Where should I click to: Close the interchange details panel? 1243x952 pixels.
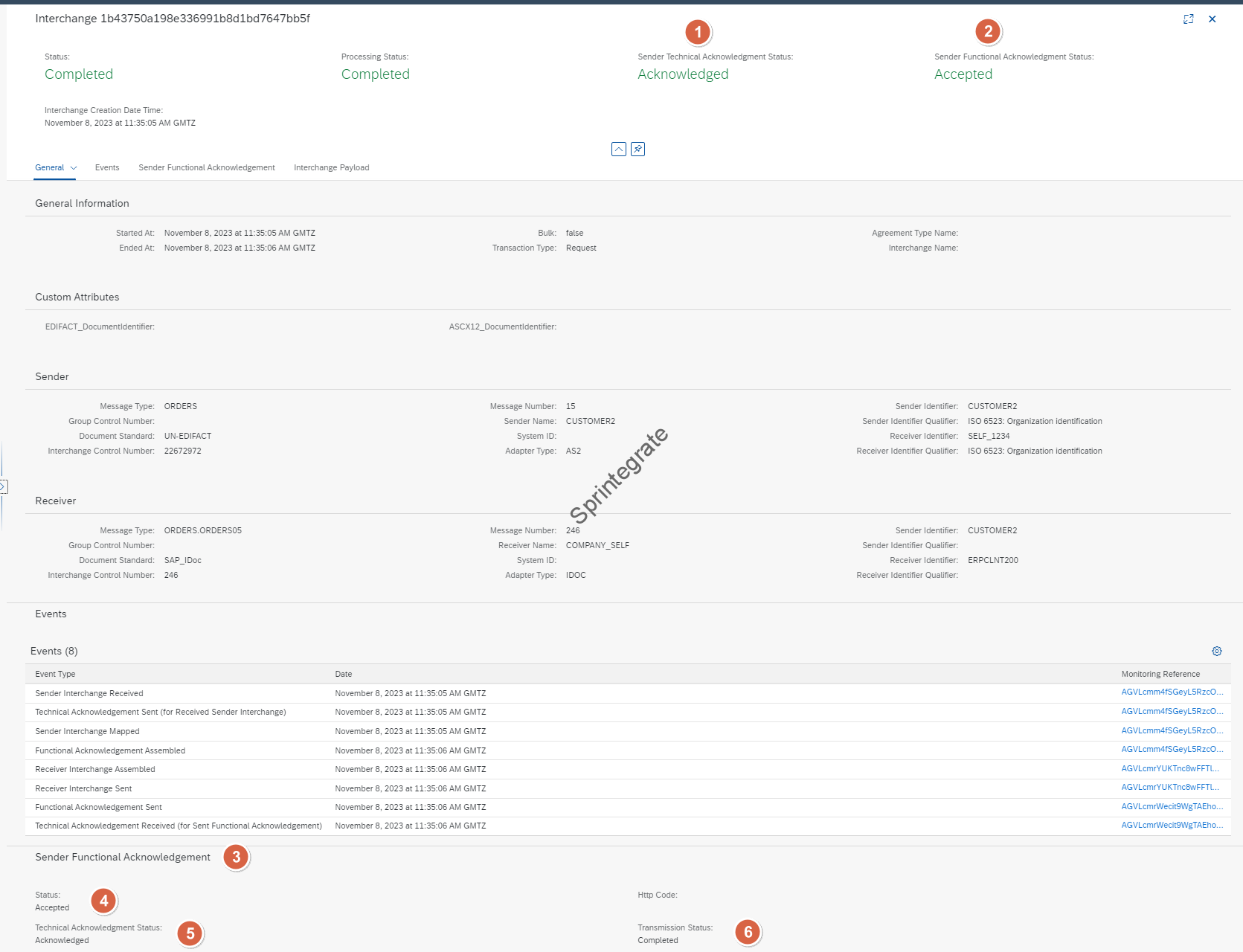coord(1212,19)
